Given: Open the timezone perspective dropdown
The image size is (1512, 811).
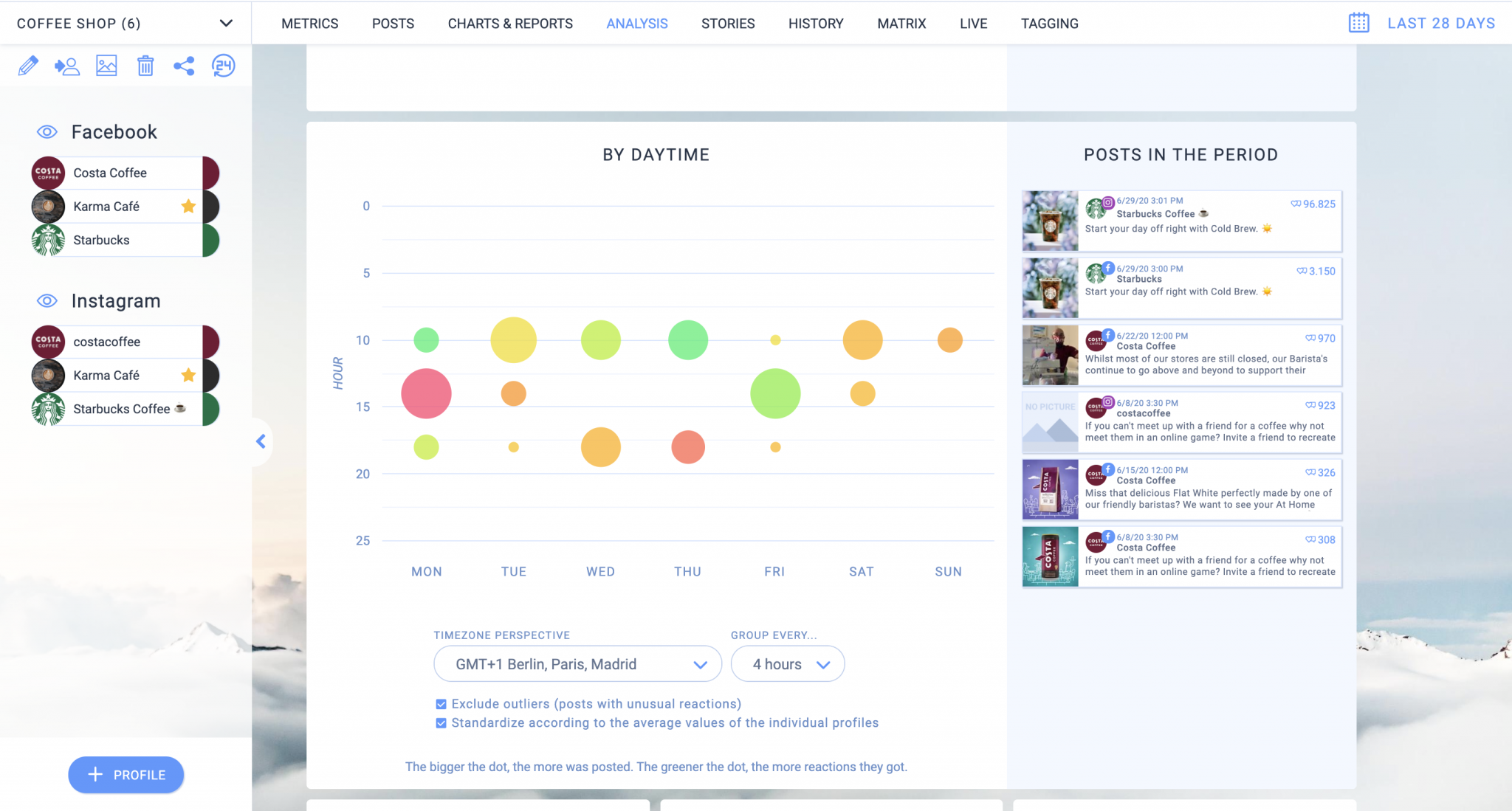Looking at the screenshot, I should click(577, 663).
